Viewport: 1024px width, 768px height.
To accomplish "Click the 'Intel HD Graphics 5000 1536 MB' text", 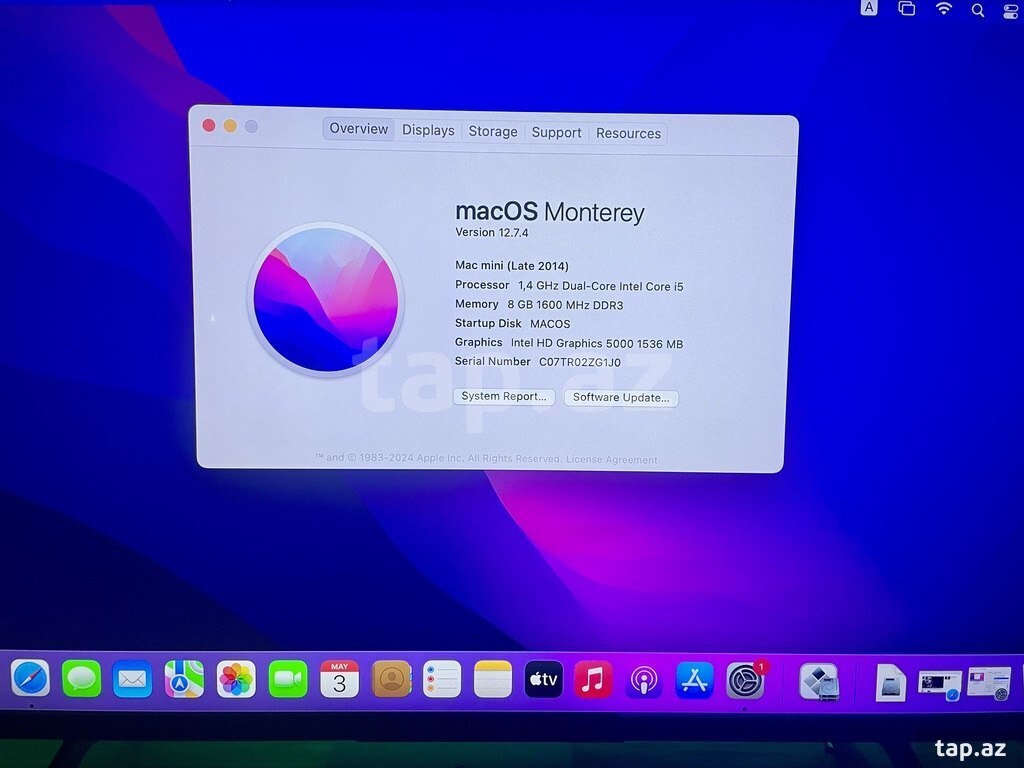I will tap(597, 344).
